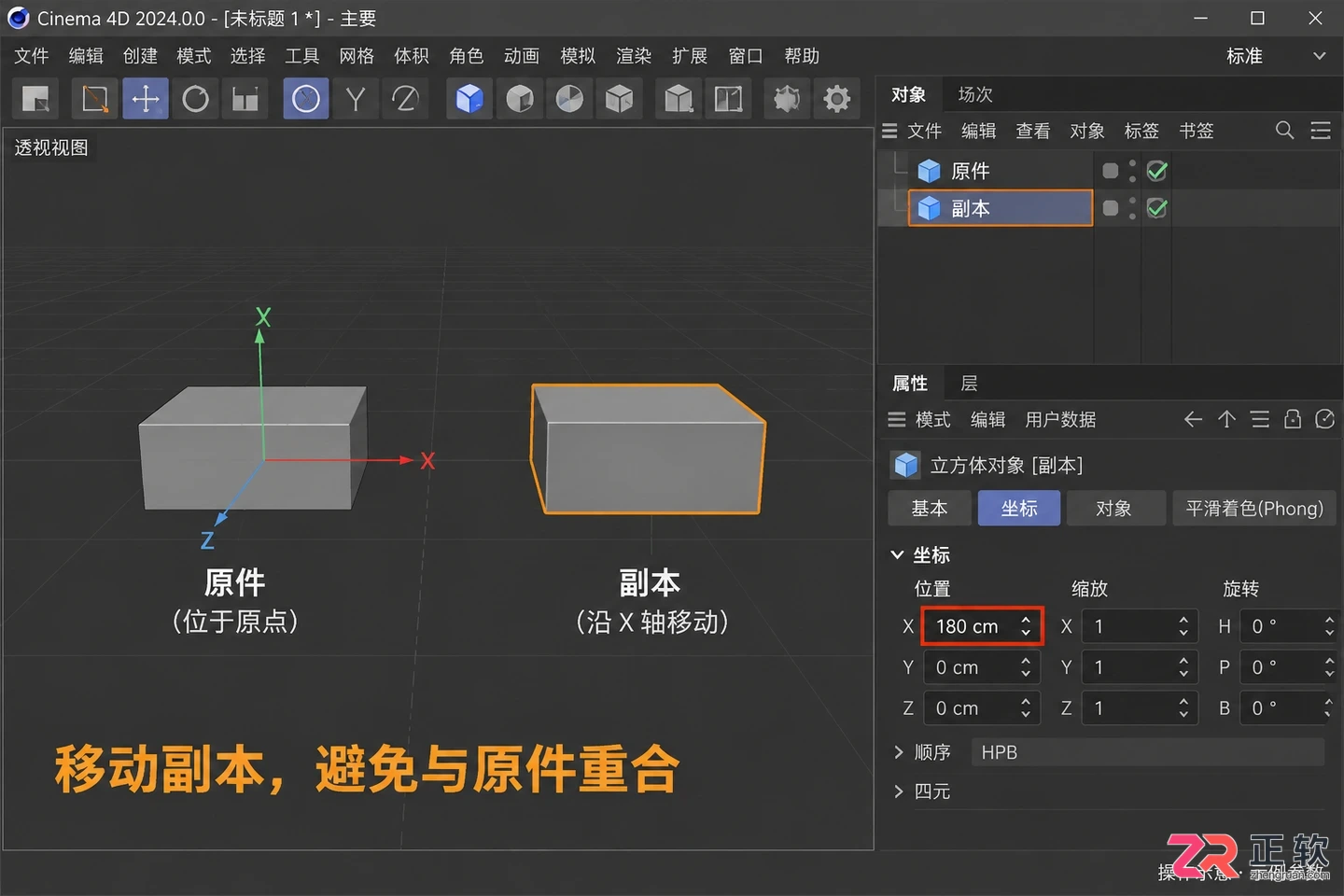The height and width of the screenshot is (896, 1344).
Task: Open the attributes panel hamburger menu
Action: (x=897, y=419)
